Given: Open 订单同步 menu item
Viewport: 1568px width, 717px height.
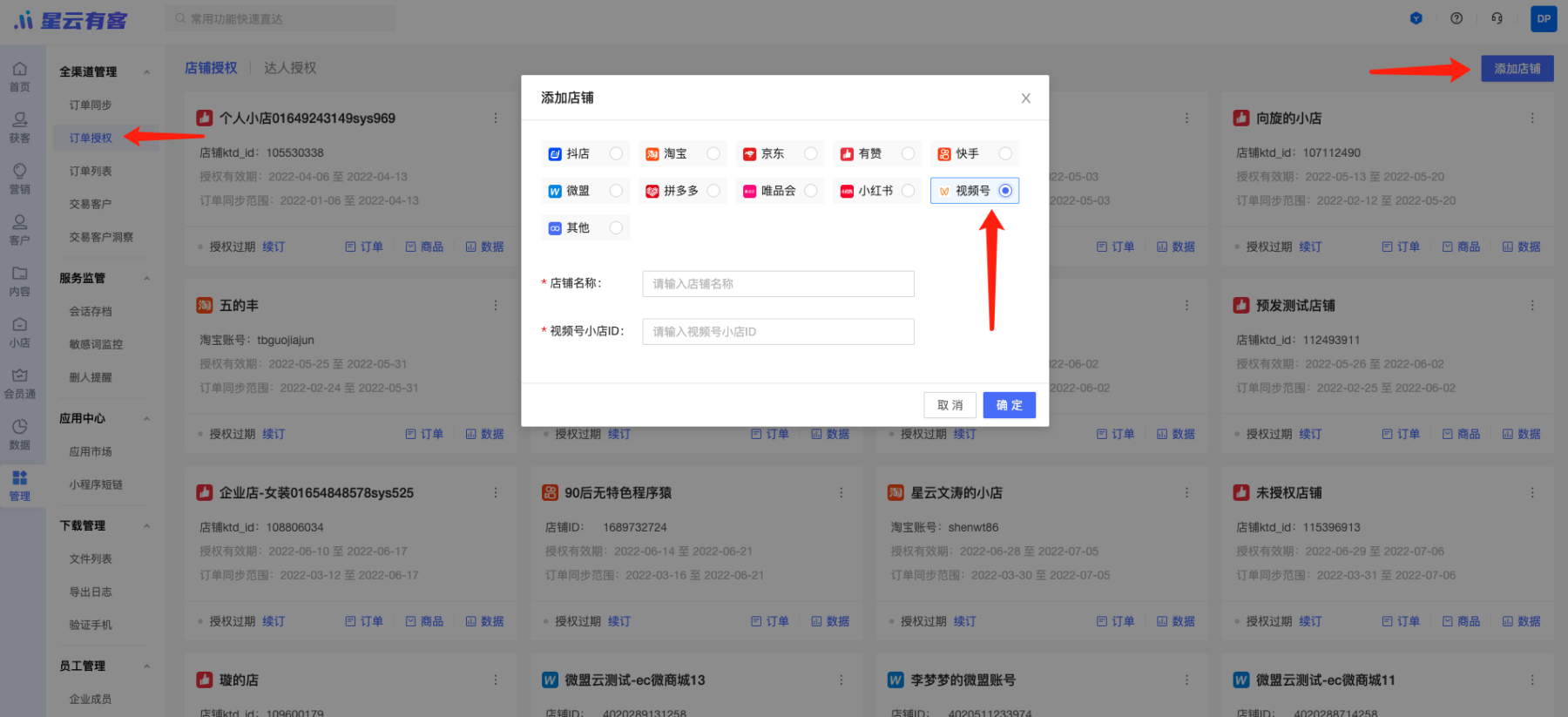Looking at the screenshot, I should (91, 105).
